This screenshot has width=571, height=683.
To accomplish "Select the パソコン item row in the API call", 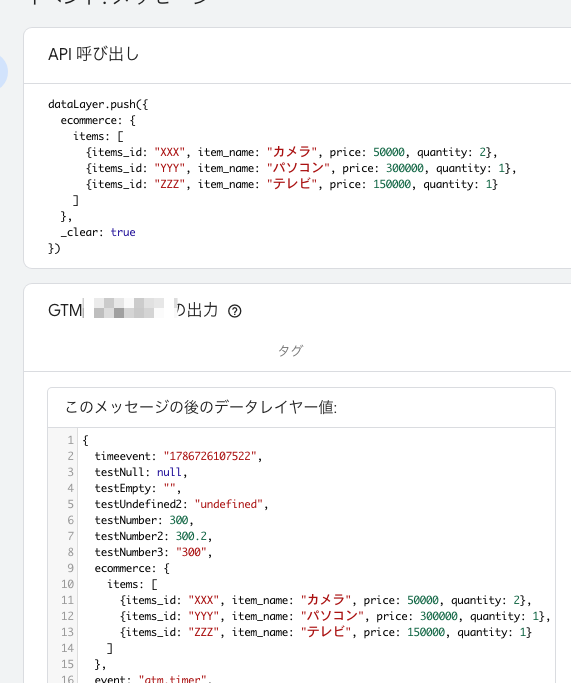I will (x=301, y=168).
